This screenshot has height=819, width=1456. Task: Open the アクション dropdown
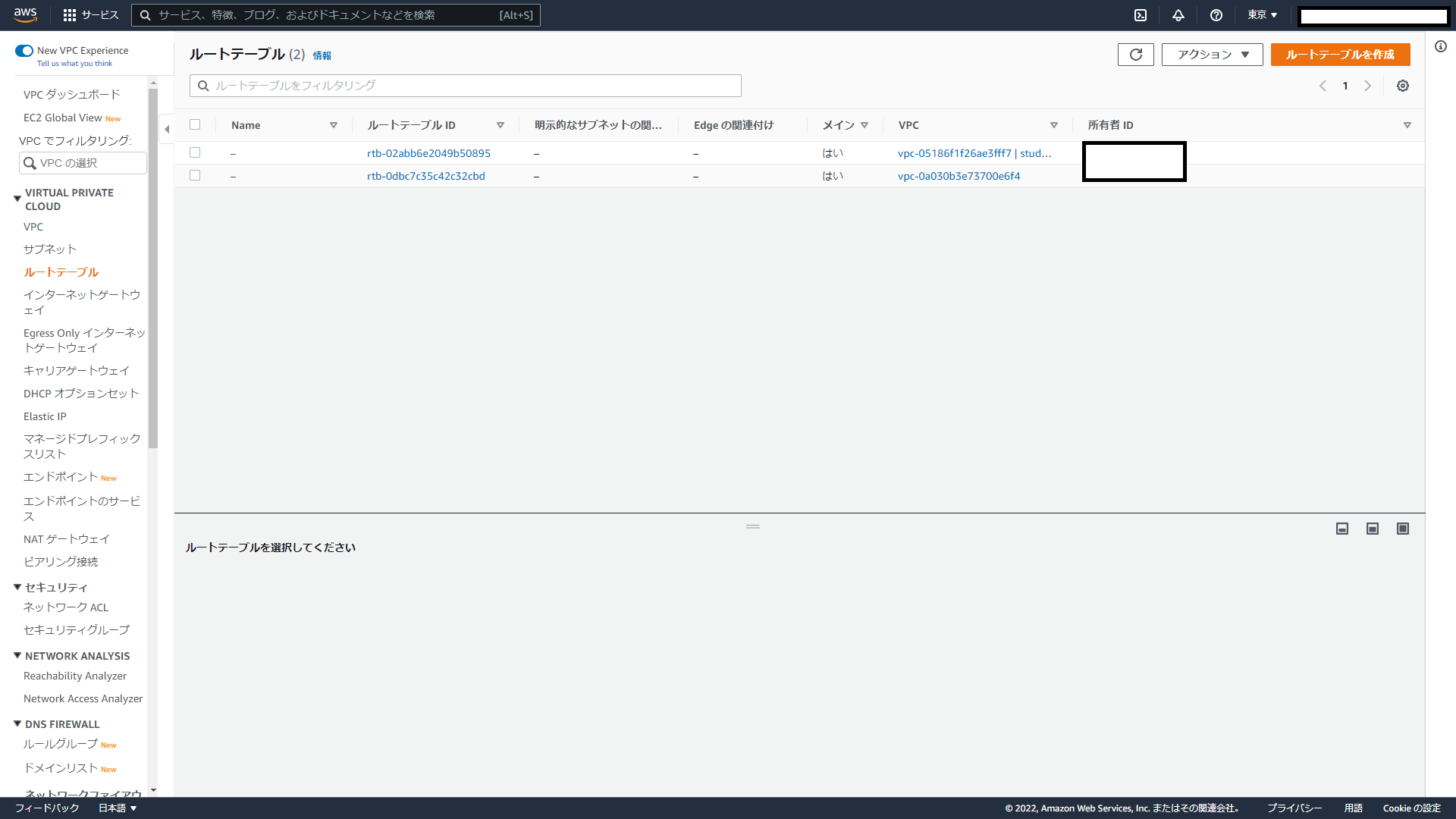(1211, 55)
